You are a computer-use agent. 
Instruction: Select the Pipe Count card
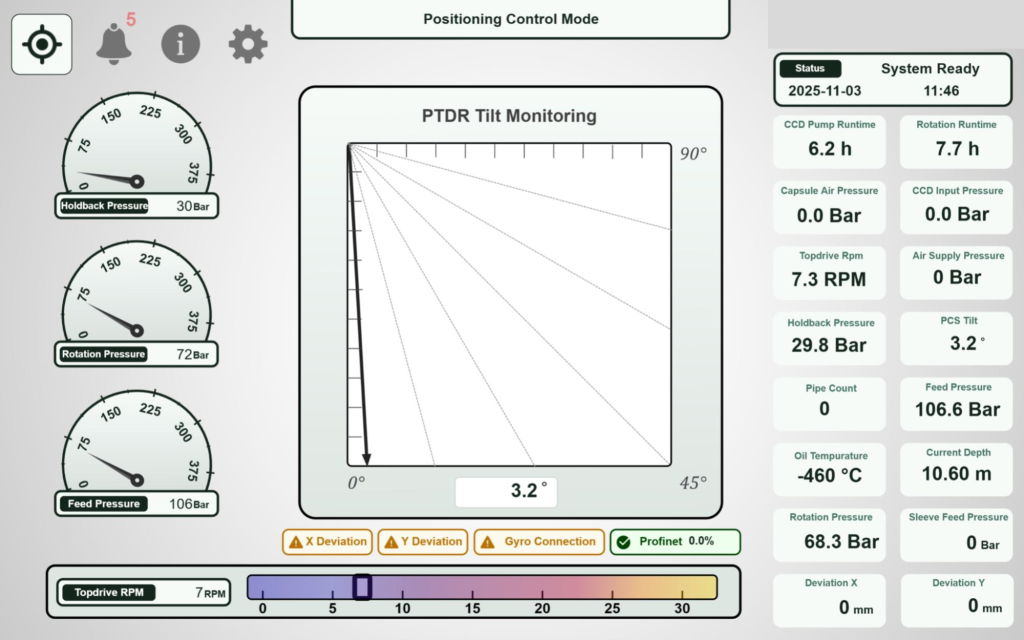pos(829,404)
